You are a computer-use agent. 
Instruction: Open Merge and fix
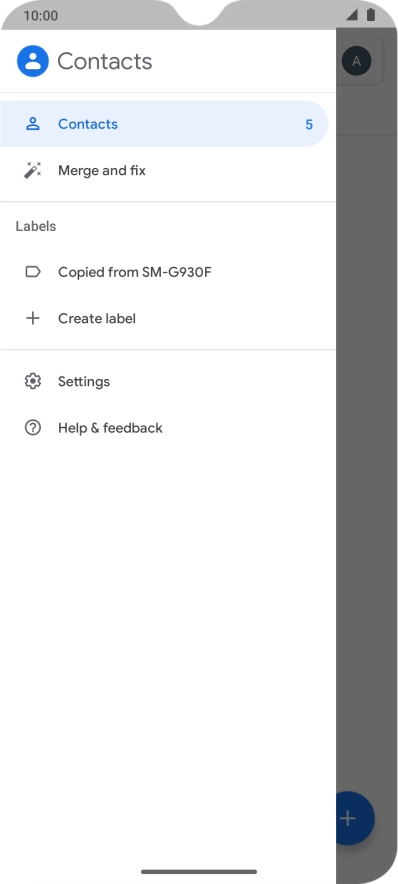(168, 170)
